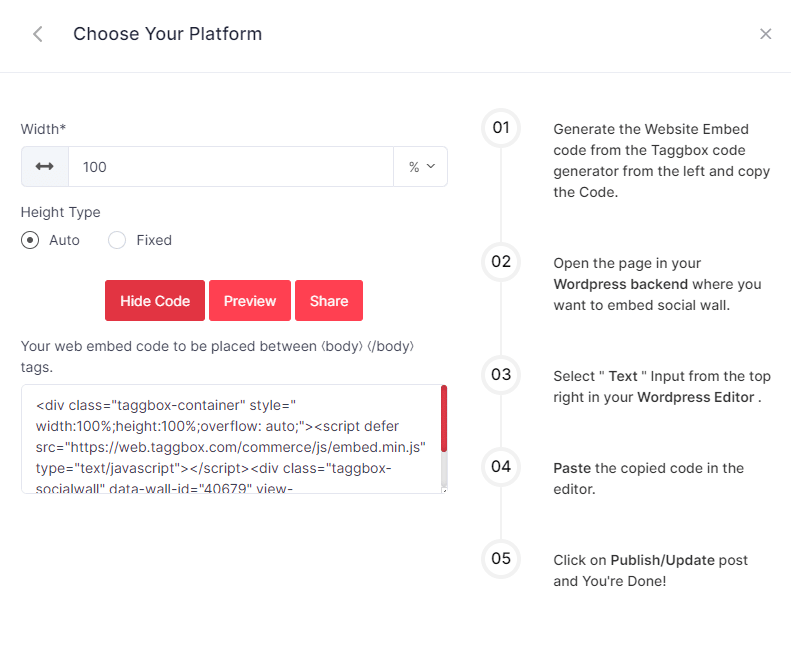This screenshot has height=659, width=791.
Task: Click the step 05 circle marker
Action: coord(501,558)
